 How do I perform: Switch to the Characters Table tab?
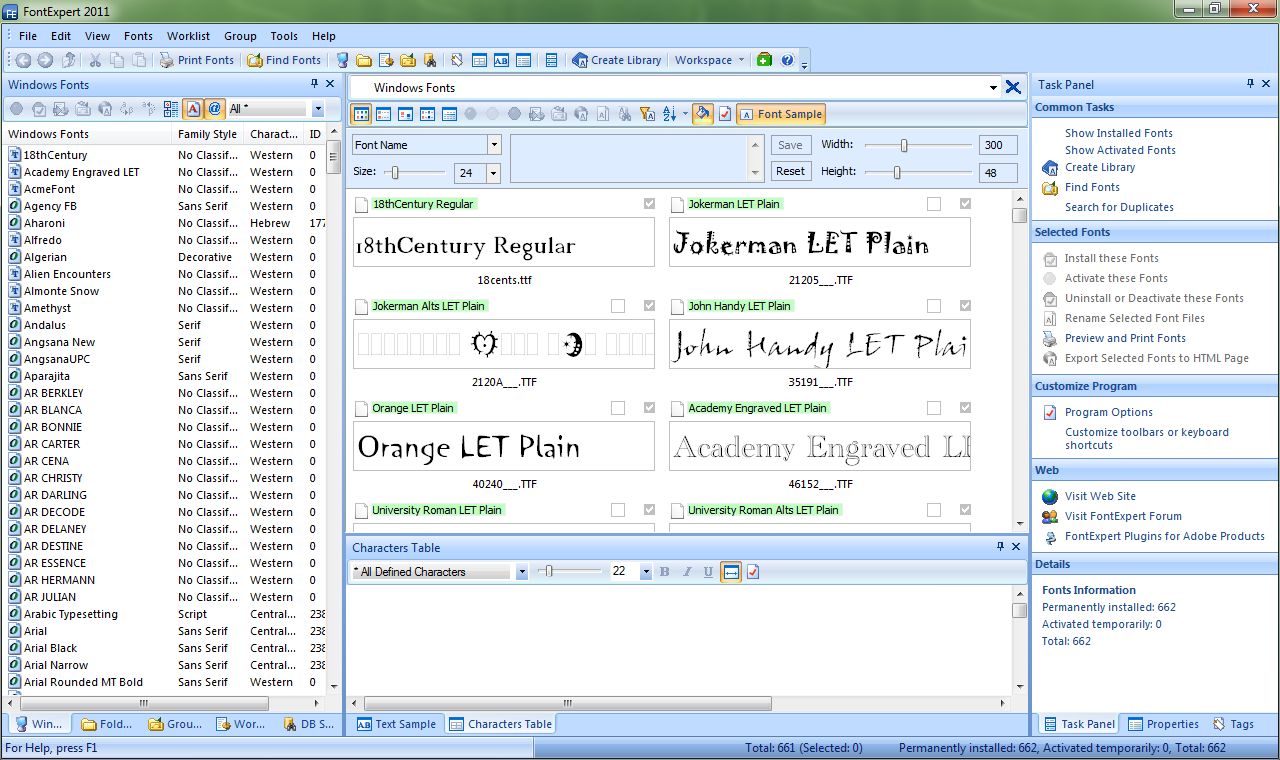[500, 724]
